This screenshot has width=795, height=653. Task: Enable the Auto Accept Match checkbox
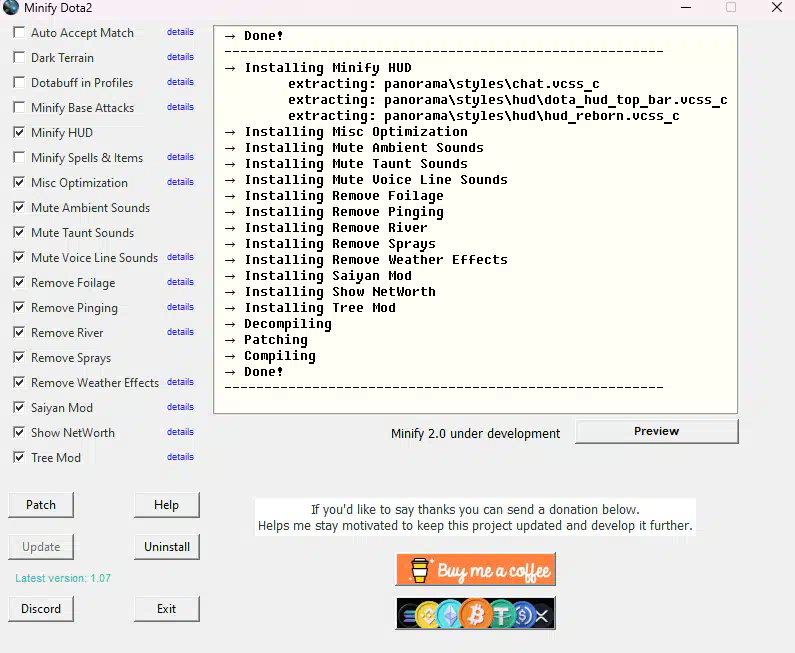click(x=19, y=32)
